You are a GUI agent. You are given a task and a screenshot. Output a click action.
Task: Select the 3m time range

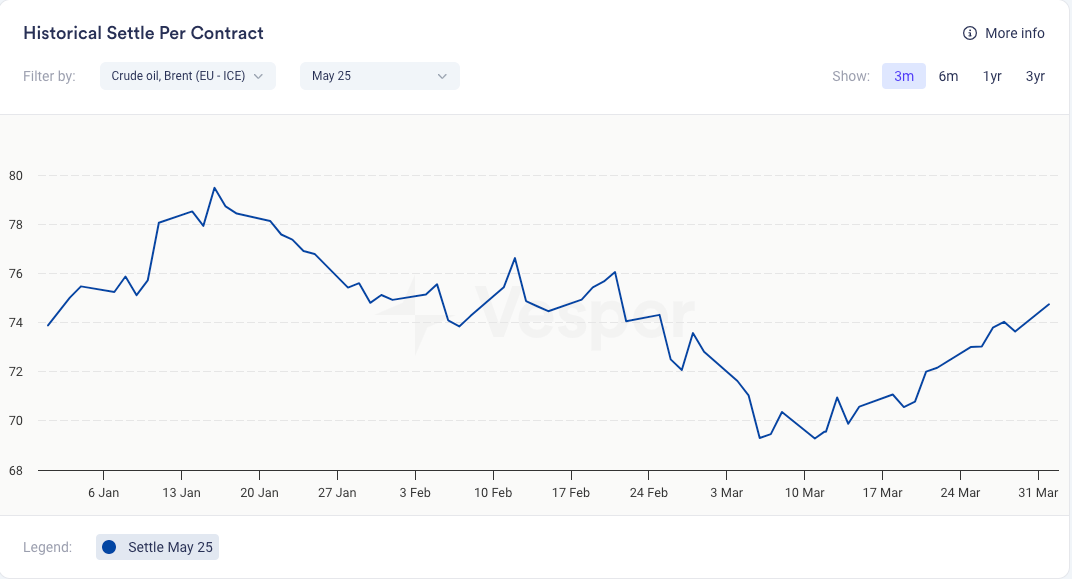[x=904, y=76]
